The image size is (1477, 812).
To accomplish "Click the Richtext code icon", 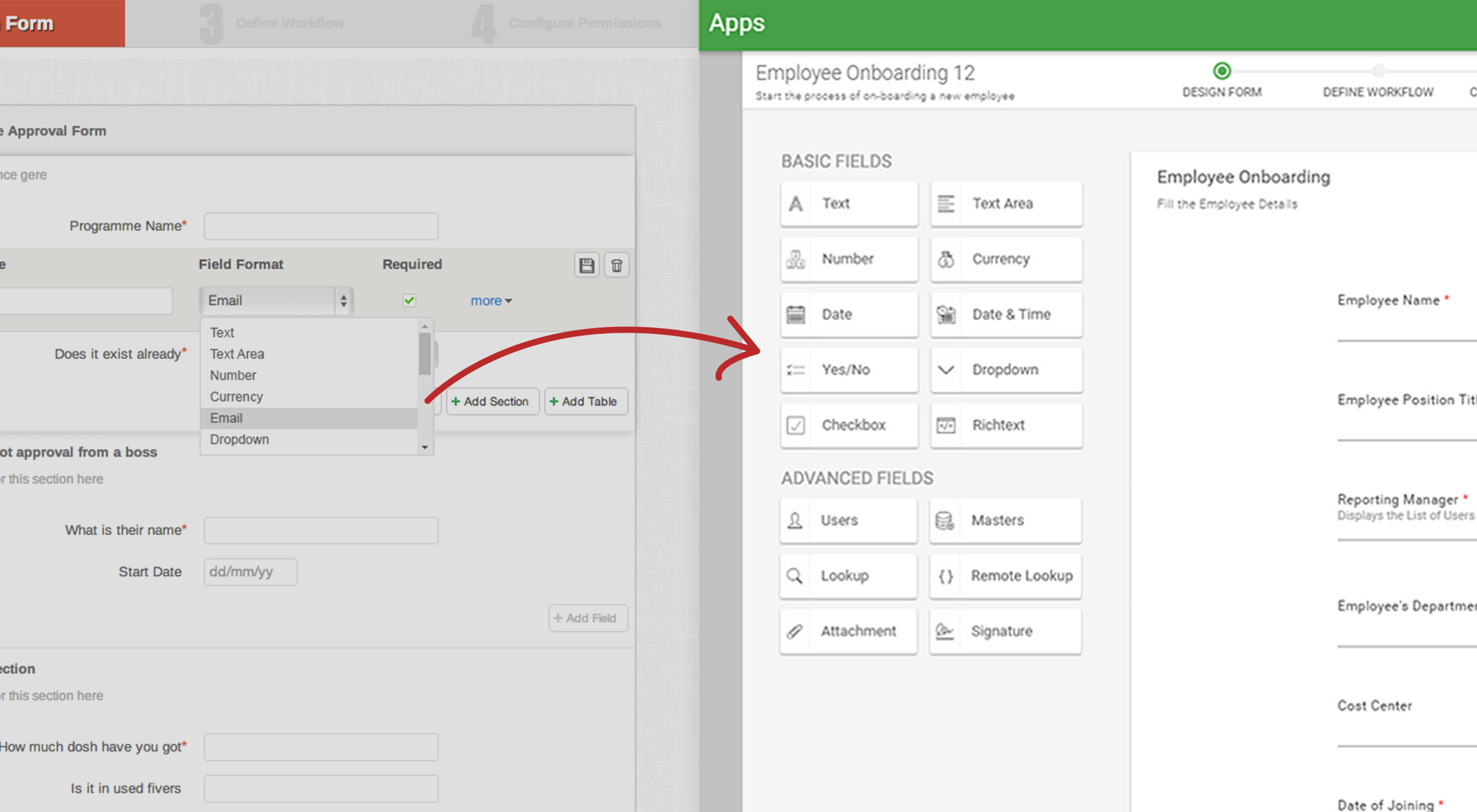I will [946, 425].
